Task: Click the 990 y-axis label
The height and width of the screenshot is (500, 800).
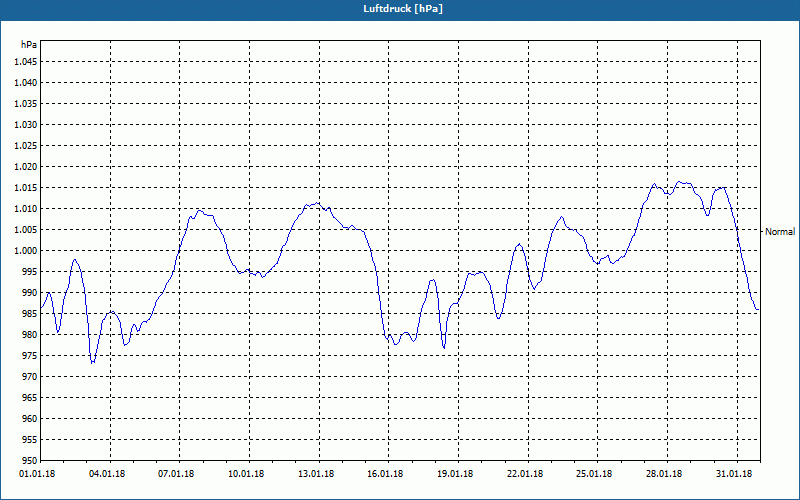Action: tap(30, 292)
